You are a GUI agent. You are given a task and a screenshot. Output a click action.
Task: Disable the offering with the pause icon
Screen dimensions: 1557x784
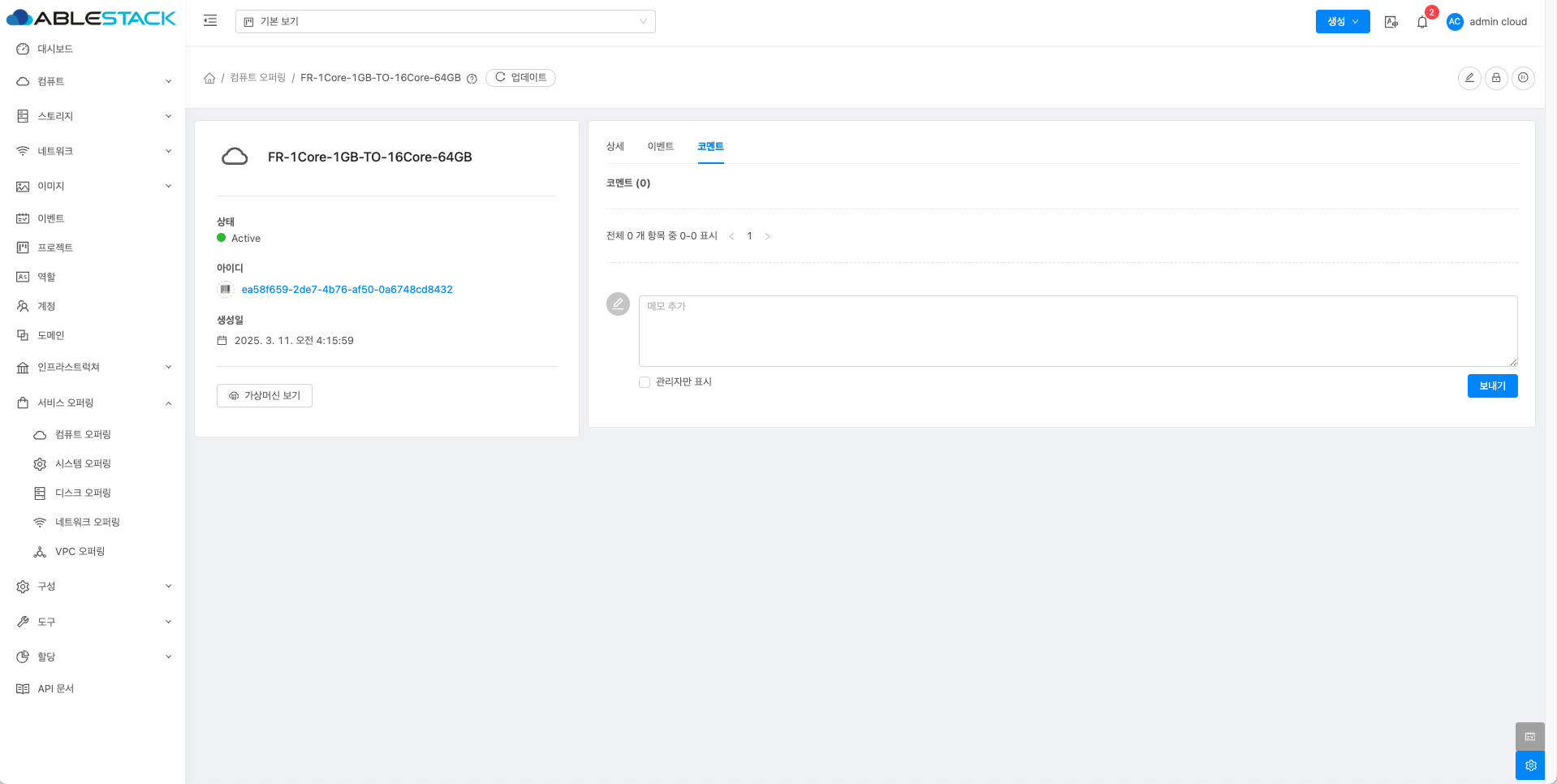click(x=1524, y=78)
